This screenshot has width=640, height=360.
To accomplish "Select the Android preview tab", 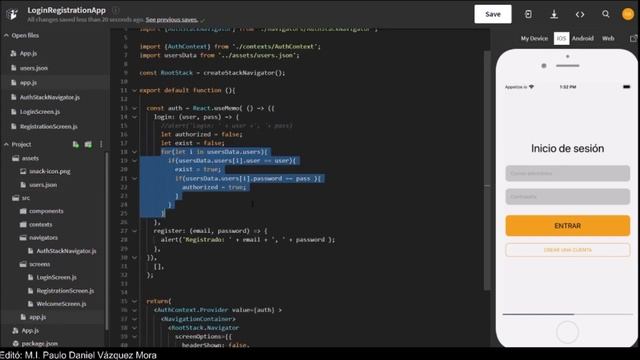I will coord(582,38).
